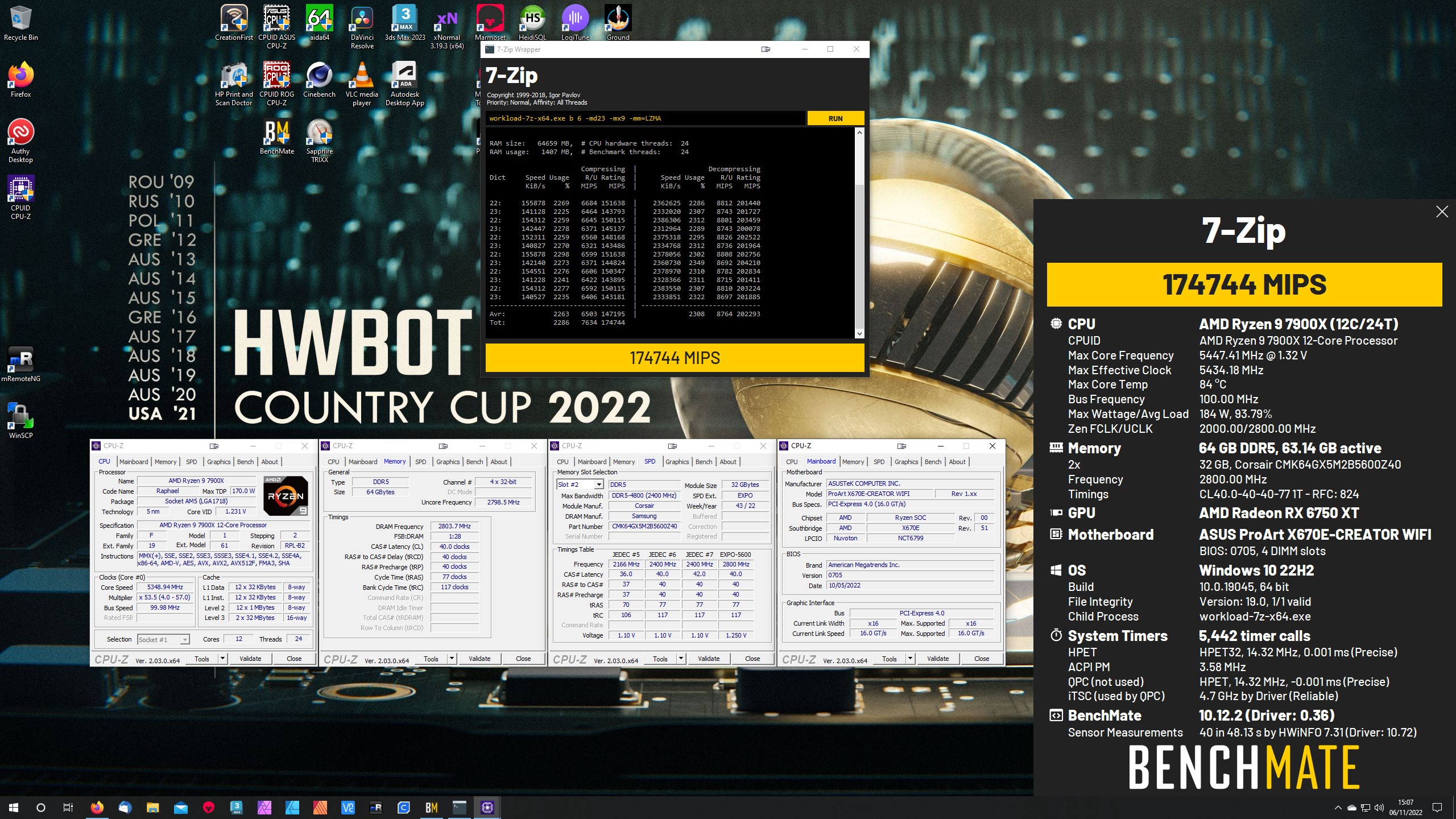Image resolution: width=1456 pixels, height=819 pixels.
Task: Open Tools dropdown arrow in CPU-Z CPU window
Action: point(223,659)
